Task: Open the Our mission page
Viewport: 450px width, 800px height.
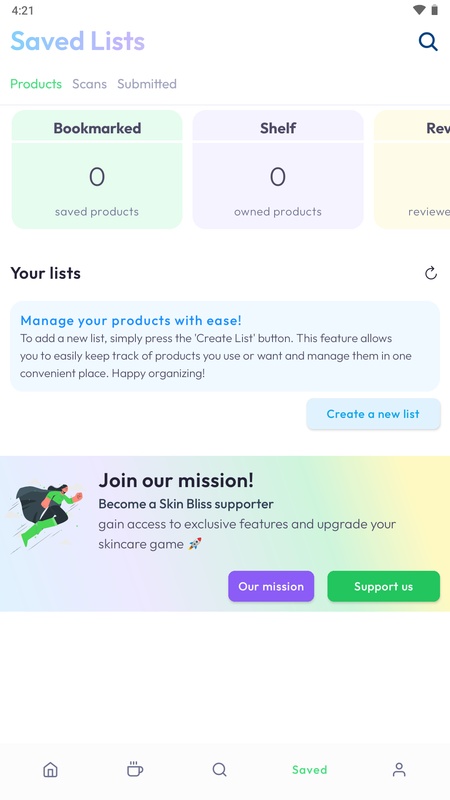Action: point(271,586)
